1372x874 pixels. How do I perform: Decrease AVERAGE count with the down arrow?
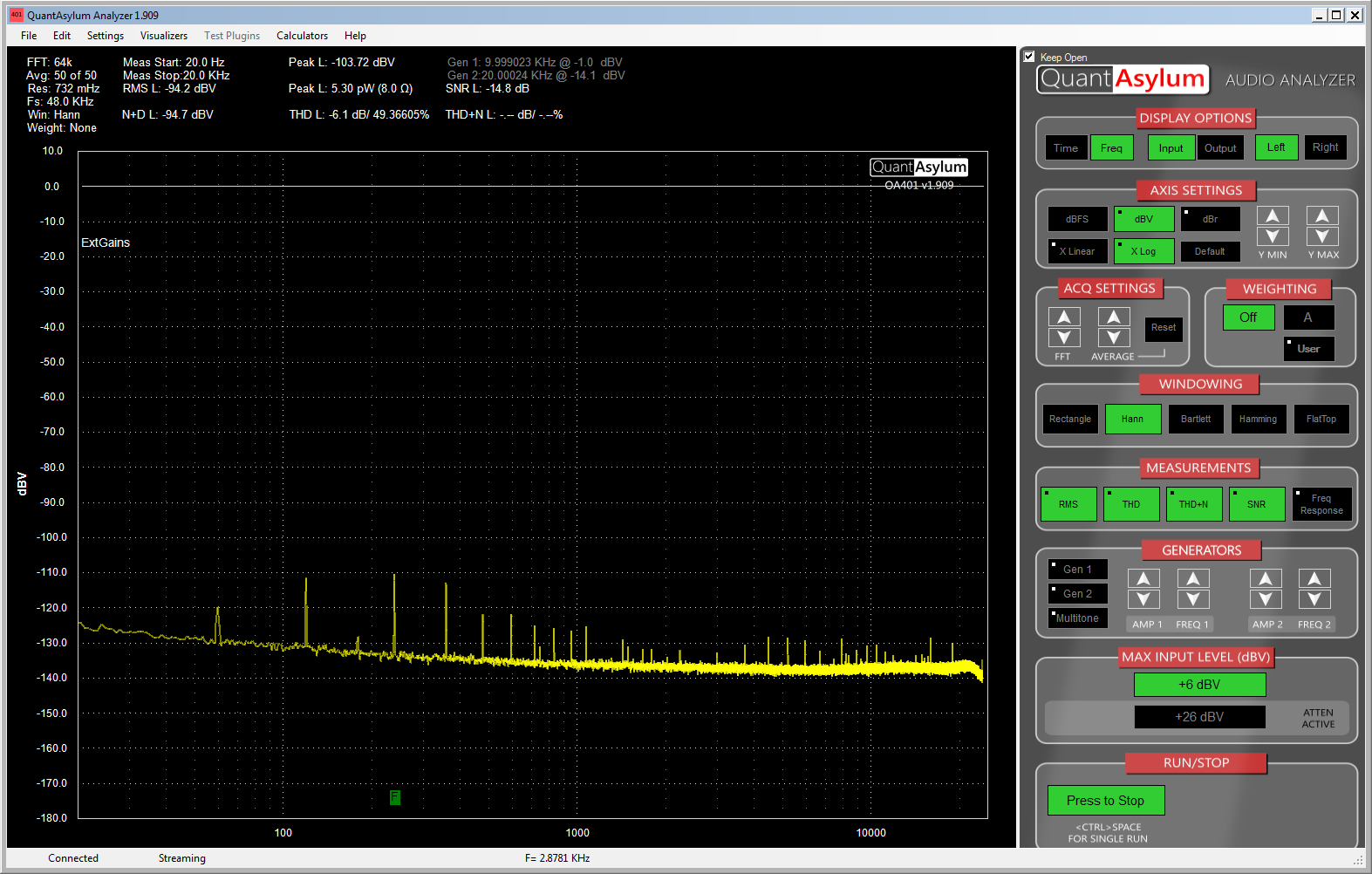tap(1114, 338)
